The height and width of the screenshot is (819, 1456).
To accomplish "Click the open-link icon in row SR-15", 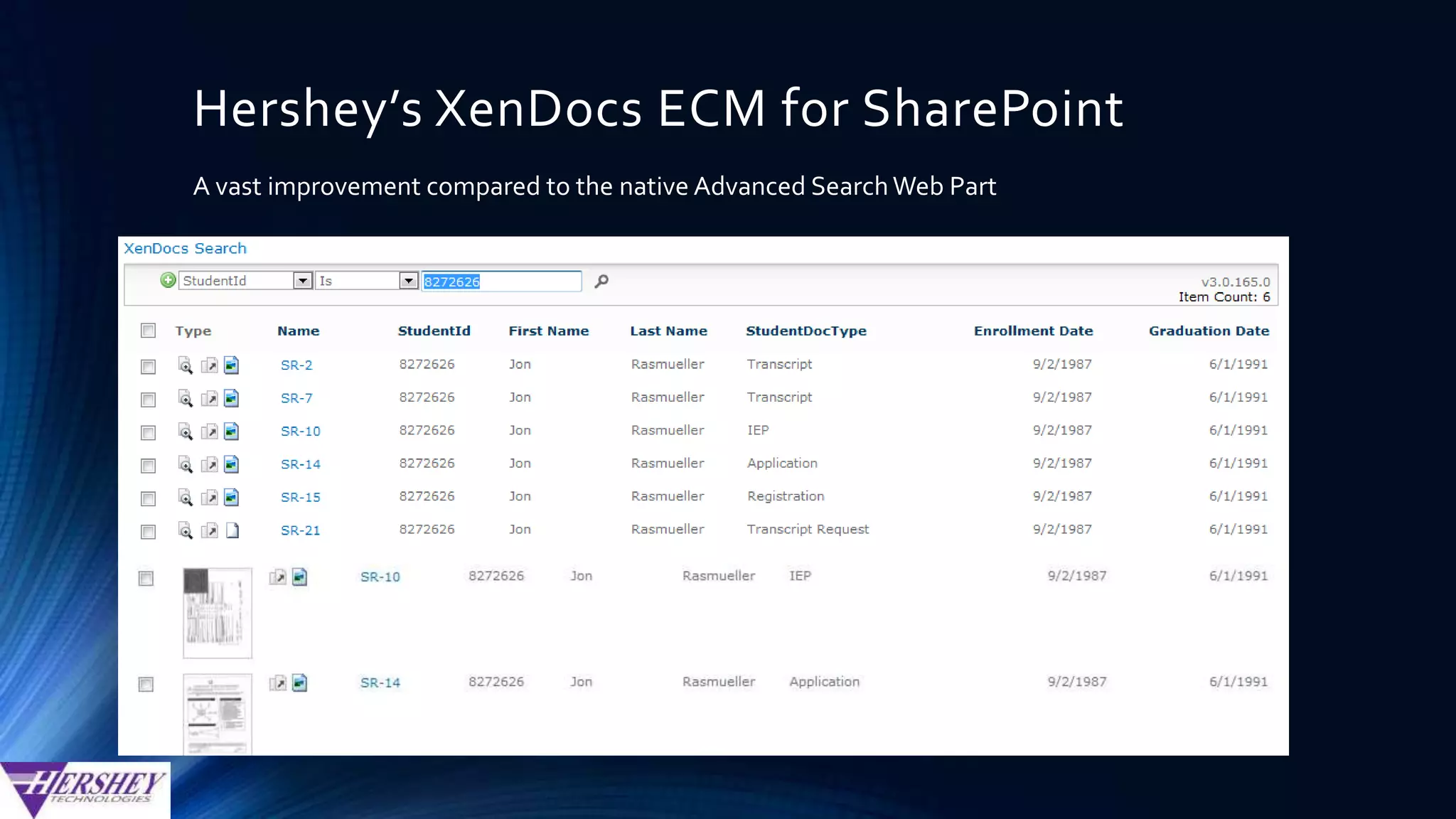I will coord(209,497).
